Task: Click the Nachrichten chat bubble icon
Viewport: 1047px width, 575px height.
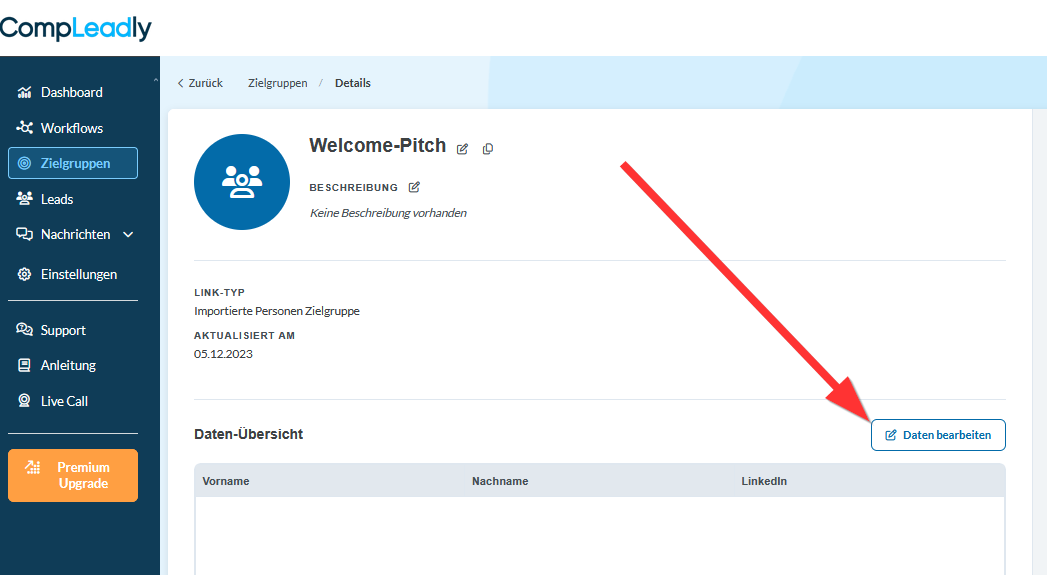Action: pyautogui.click(x=25, y=234)
